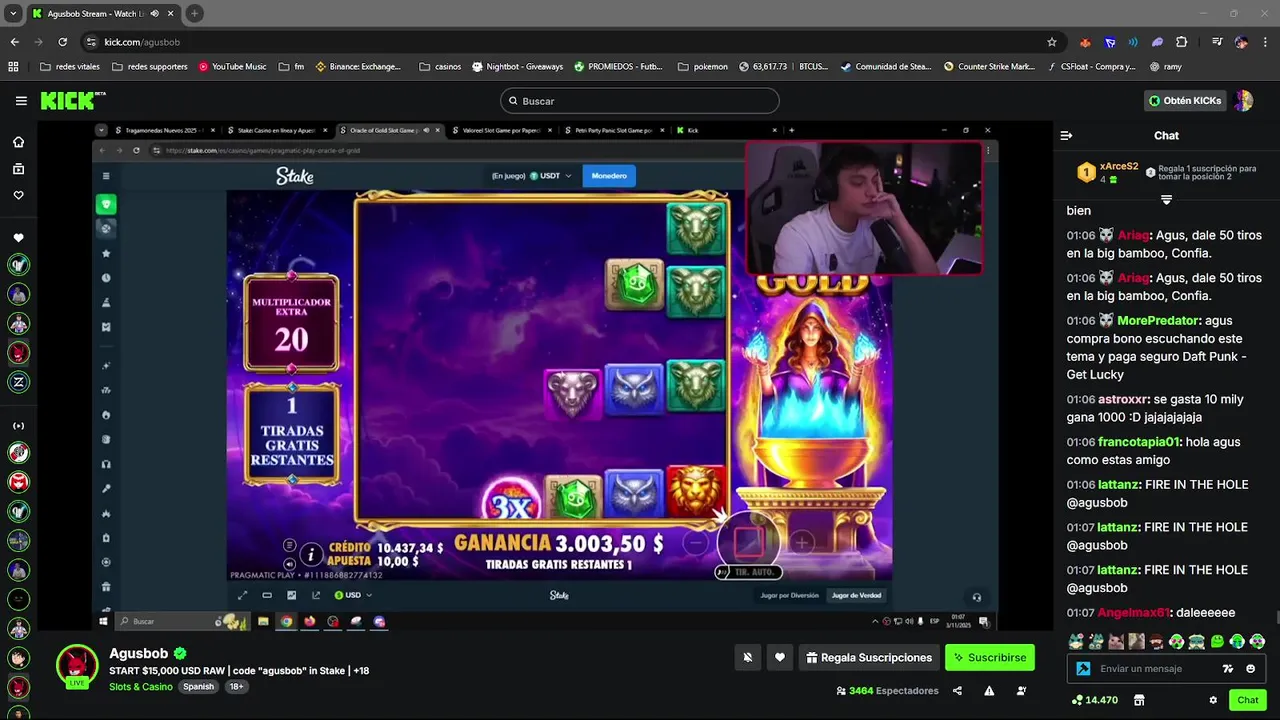Open USD display currency dropdown below game

[354, 595]
